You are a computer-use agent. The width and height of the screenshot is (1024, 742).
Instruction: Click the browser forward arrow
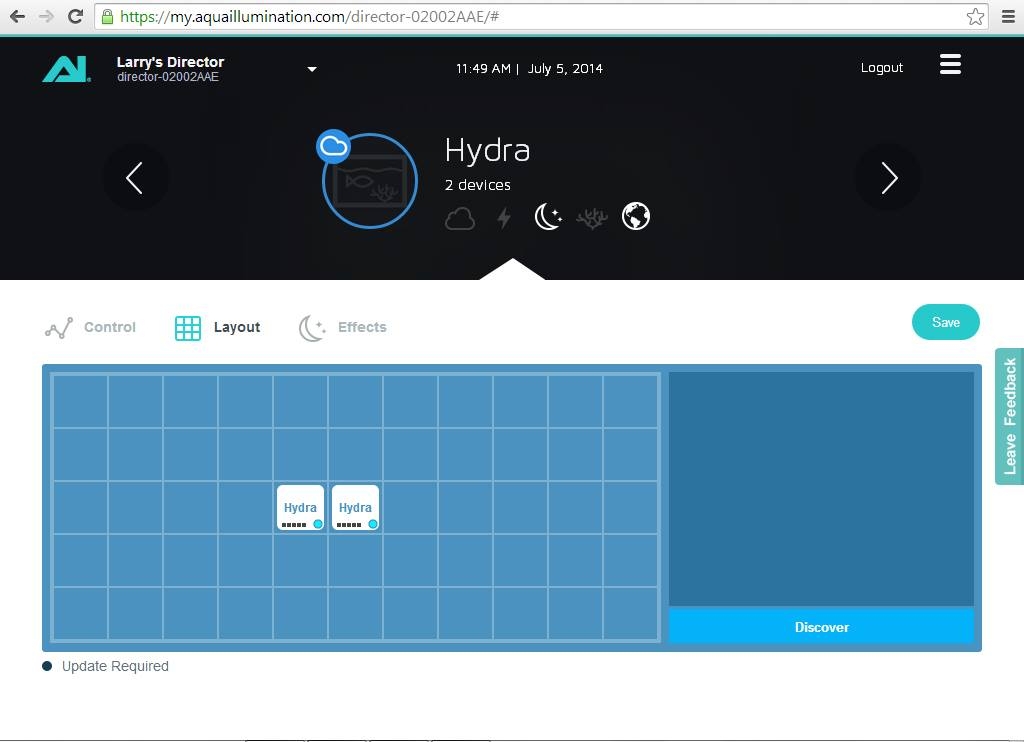[x=46, y=16]
